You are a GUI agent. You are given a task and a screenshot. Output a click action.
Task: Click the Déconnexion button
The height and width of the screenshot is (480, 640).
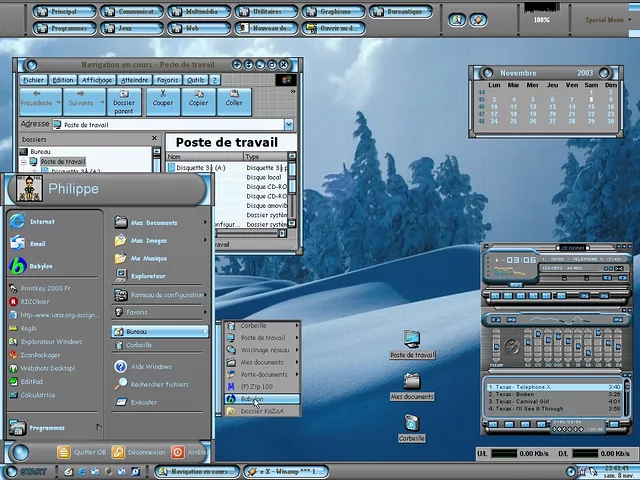pos(138,452)
